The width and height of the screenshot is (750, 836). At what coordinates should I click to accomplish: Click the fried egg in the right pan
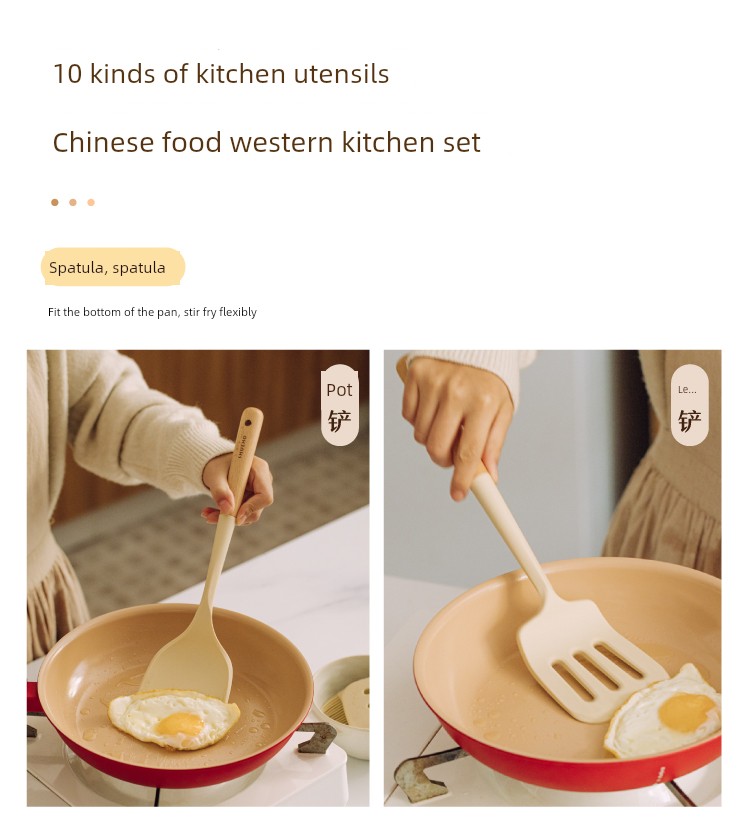click(664, 711)
